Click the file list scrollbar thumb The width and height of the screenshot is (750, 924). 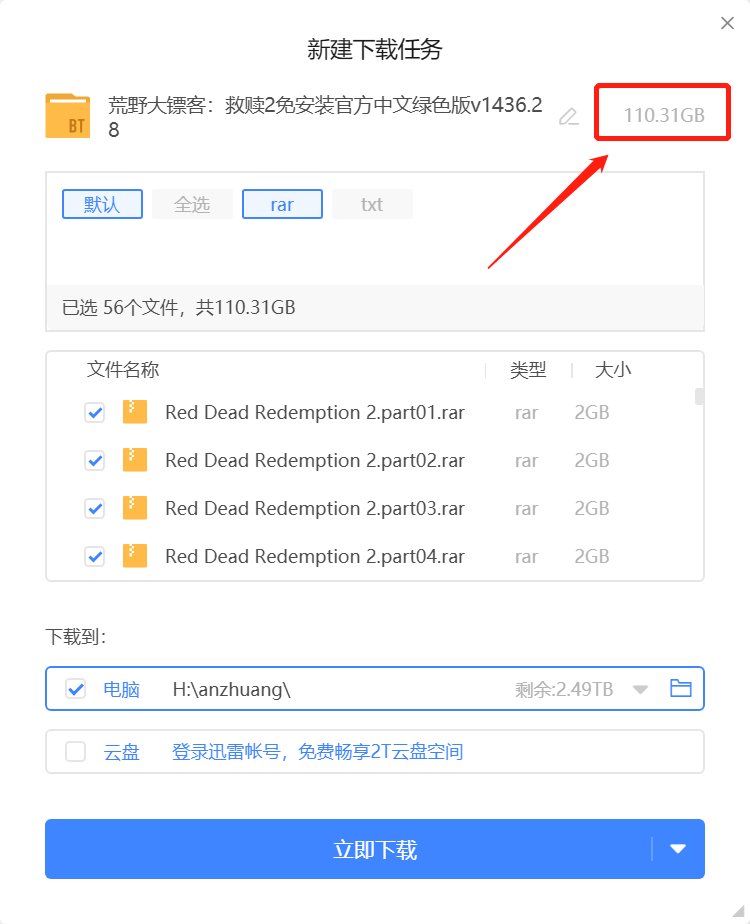(699, 397)
